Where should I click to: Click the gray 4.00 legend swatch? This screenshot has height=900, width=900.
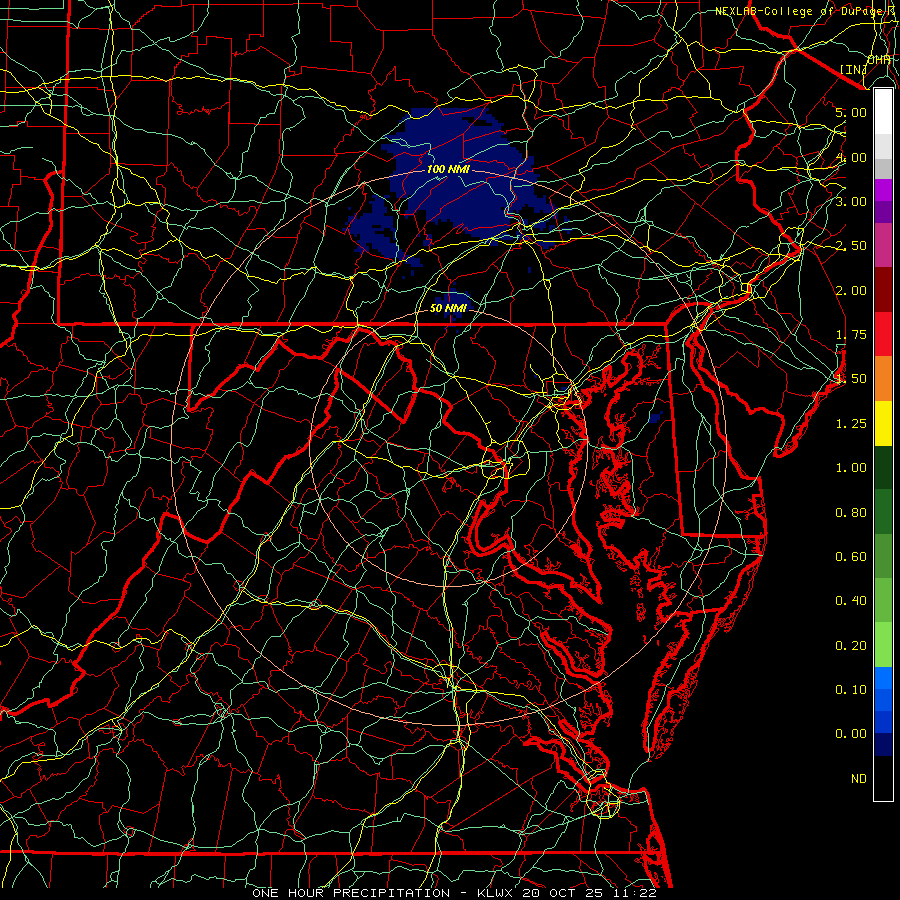pyautogui.click(x=883, y=168)
